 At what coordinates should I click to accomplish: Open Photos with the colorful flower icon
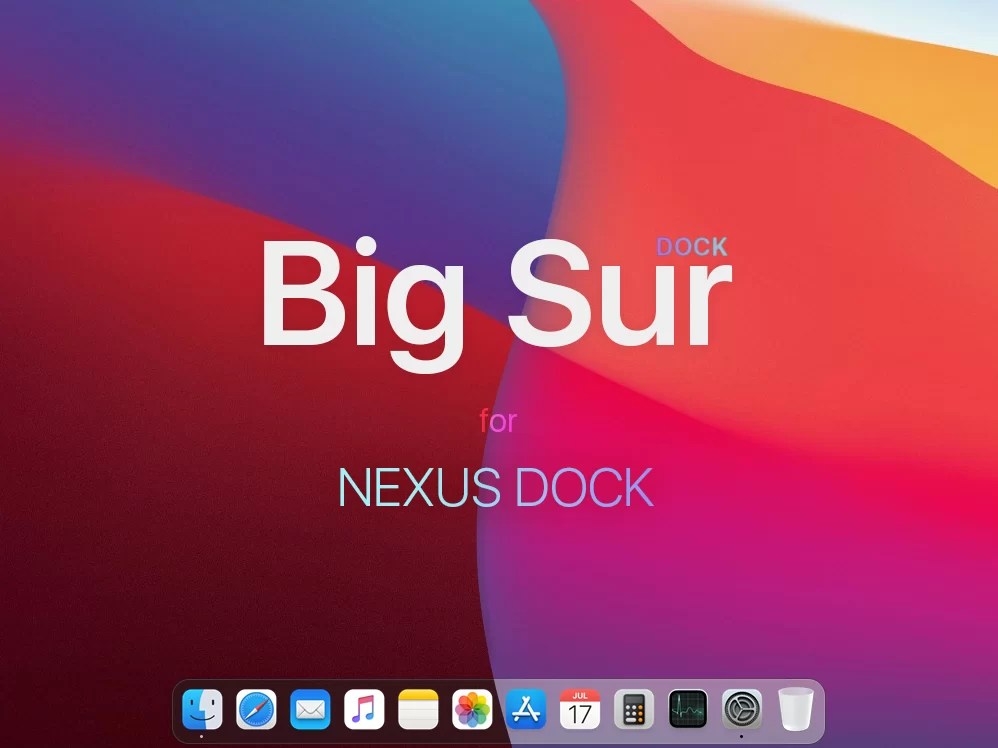coord(472,709)
